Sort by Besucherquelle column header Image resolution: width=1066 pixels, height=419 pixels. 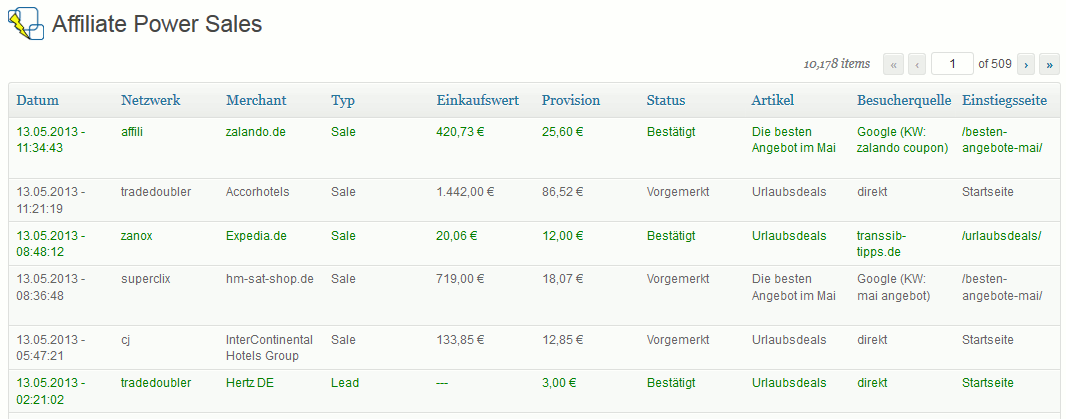coord(904,100)
